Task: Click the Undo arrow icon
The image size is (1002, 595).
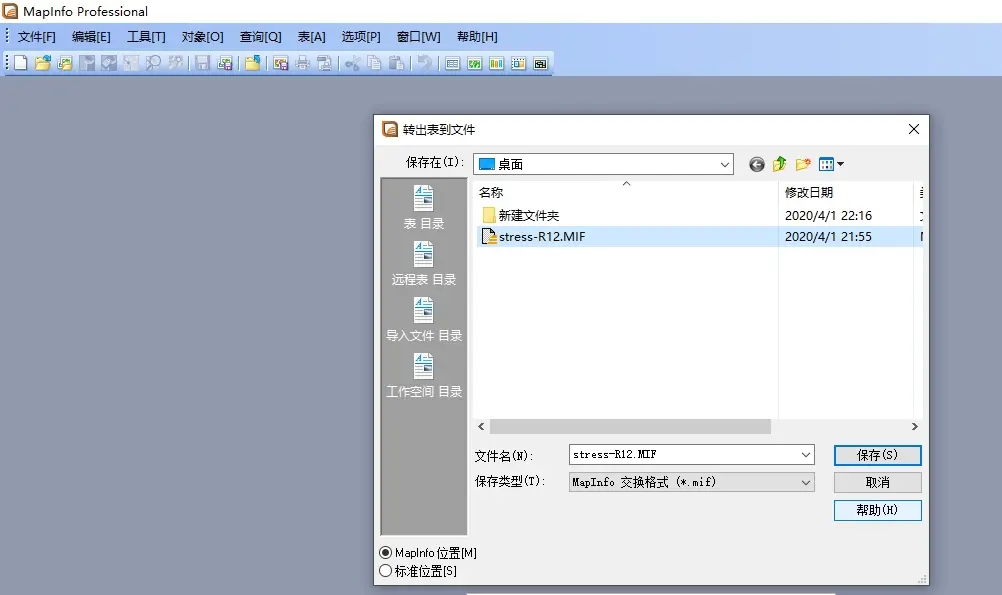Action: point(424,63)
